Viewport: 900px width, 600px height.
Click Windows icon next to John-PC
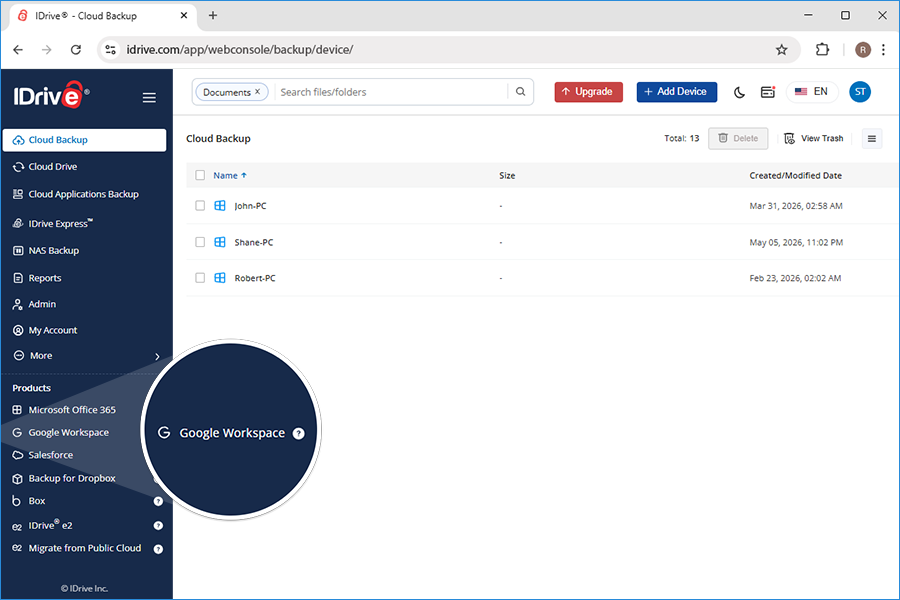220,206
